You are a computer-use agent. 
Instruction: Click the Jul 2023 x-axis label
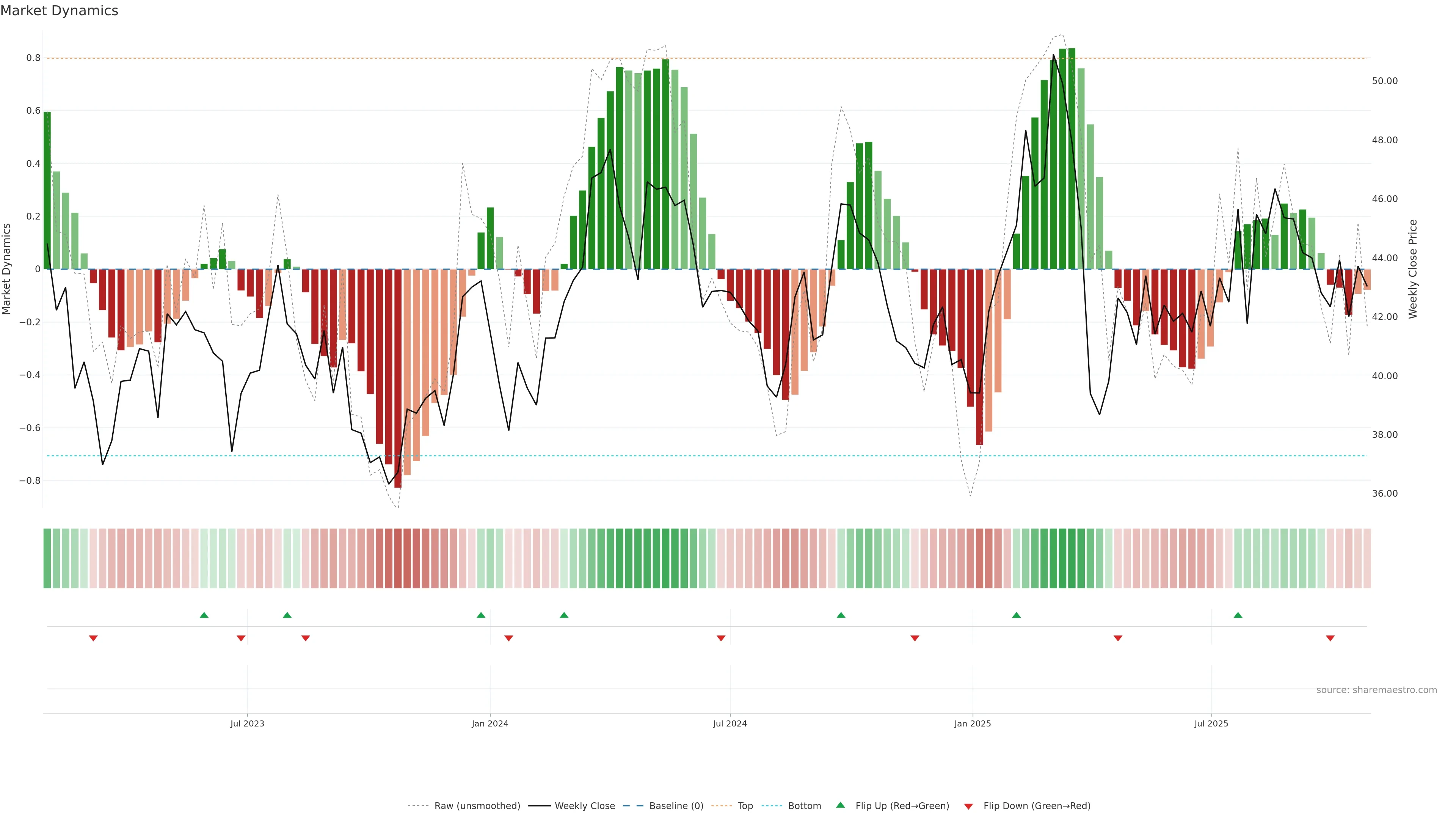pyautogui.click(x=247, y=723)
